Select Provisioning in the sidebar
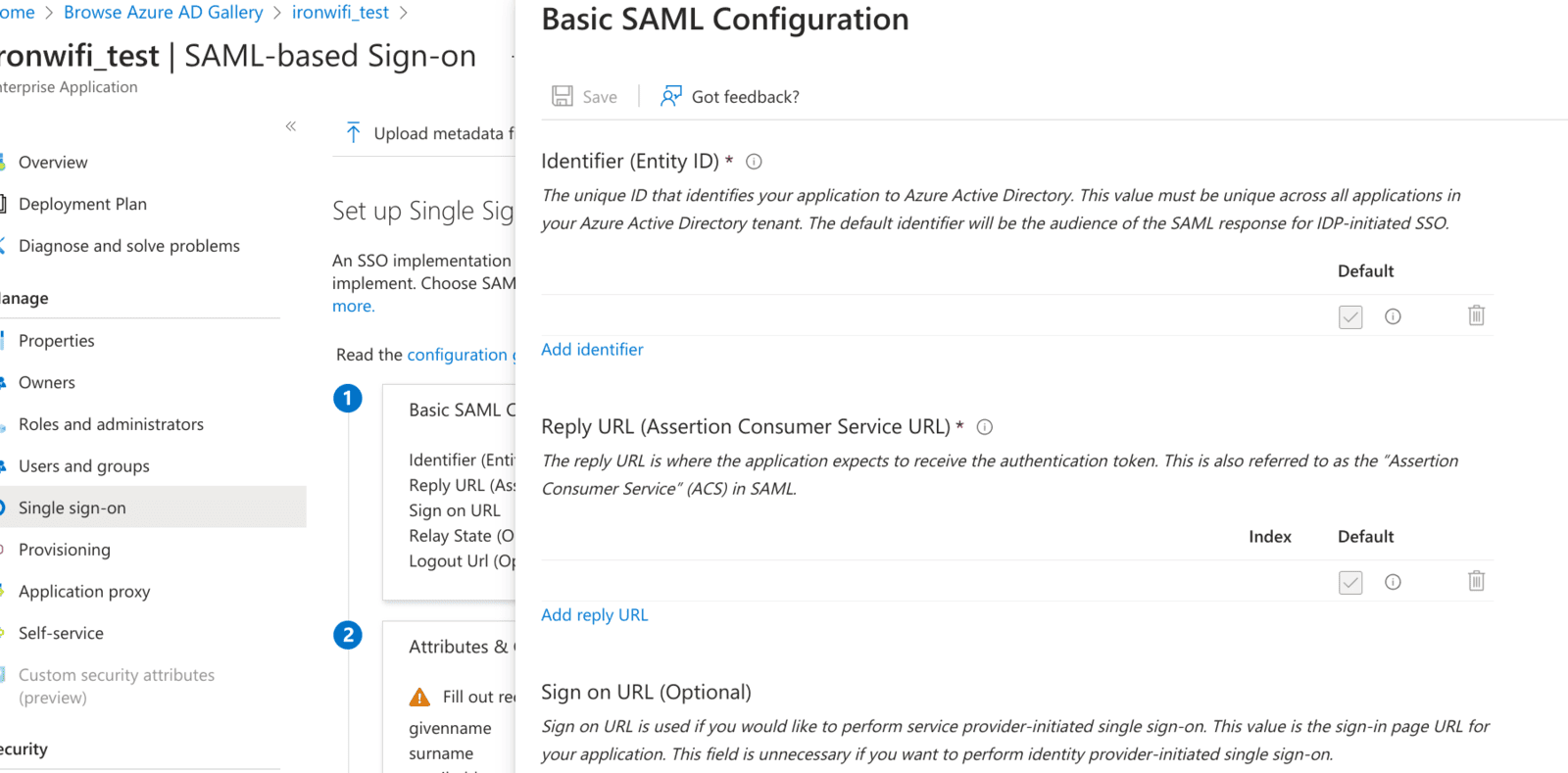Image resolution: width=1568 pixels, height=773 pixels. 65,550
